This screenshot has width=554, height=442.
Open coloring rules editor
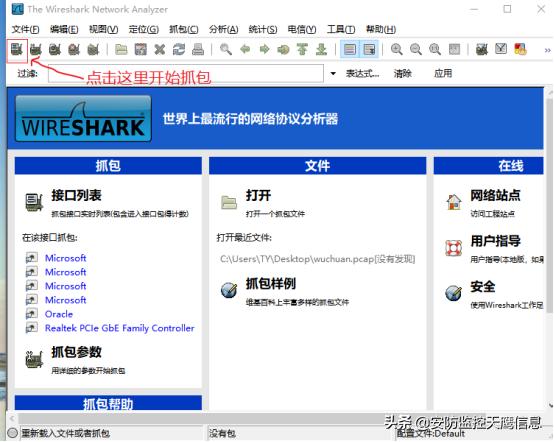(x=520, y=49)
